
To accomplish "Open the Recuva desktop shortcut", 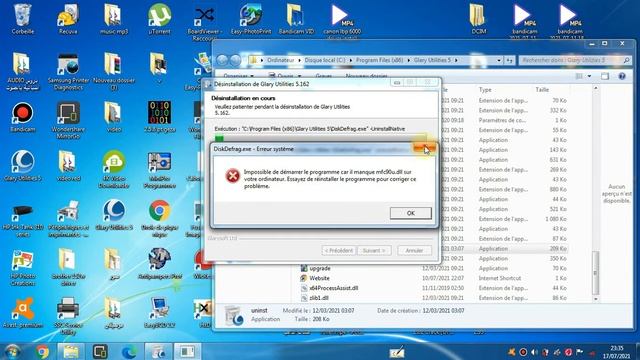I will coord(68,19).
